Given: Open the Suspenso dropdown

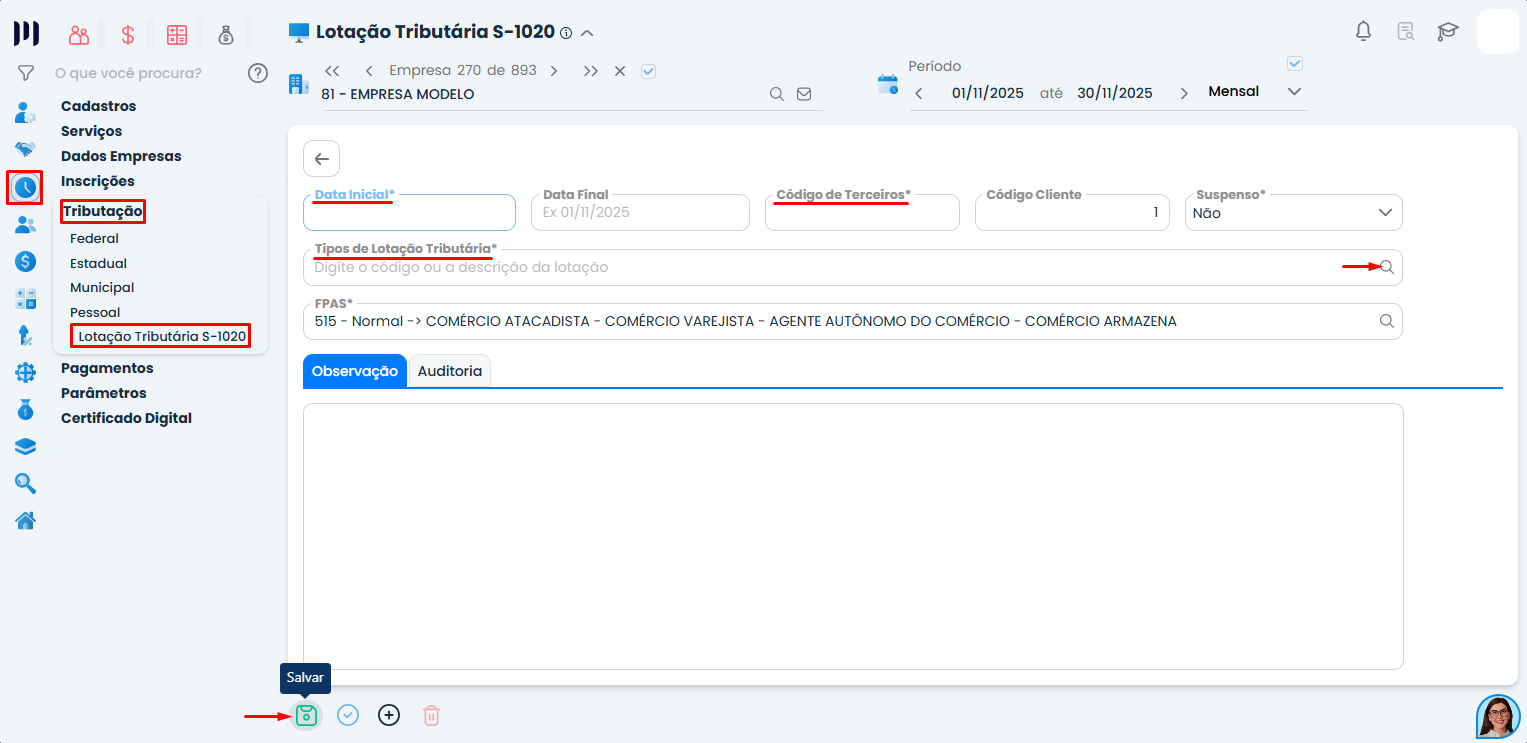Looking at the screenshot, I should pyautogui.click(x=1293, y=213).
